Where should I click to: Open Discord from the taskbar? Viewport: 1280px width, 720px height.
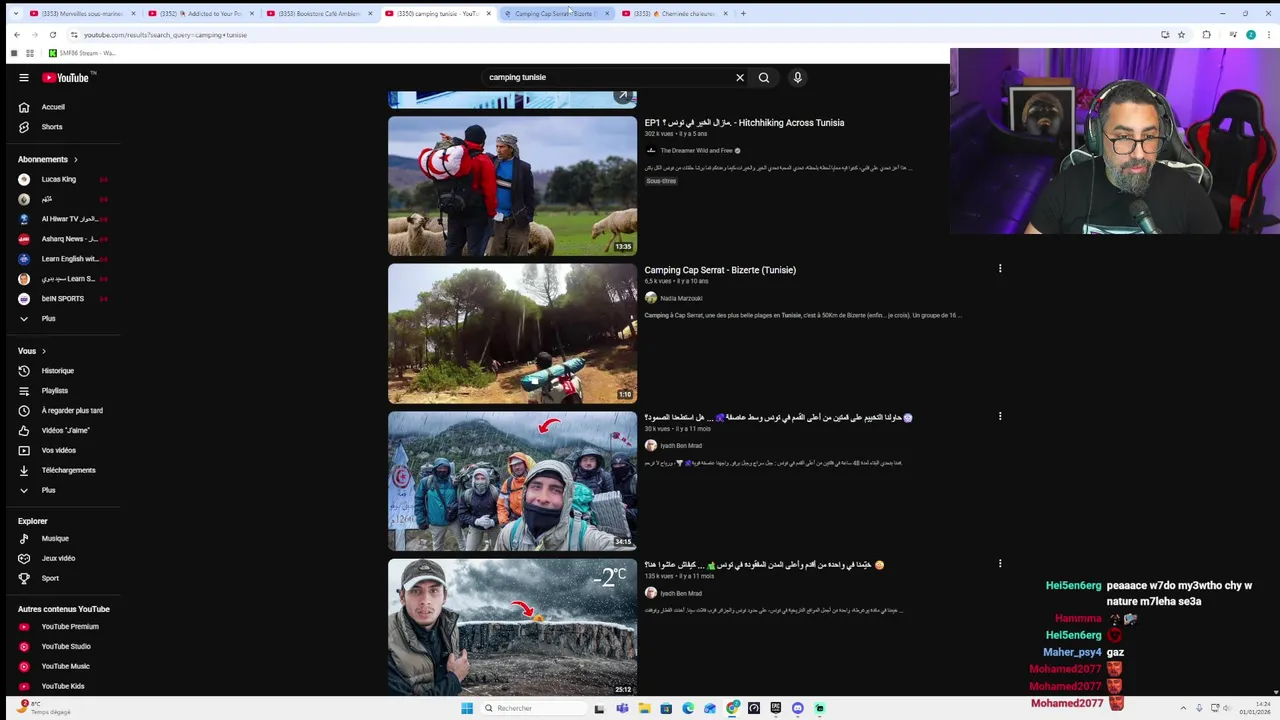click(797, 708)
